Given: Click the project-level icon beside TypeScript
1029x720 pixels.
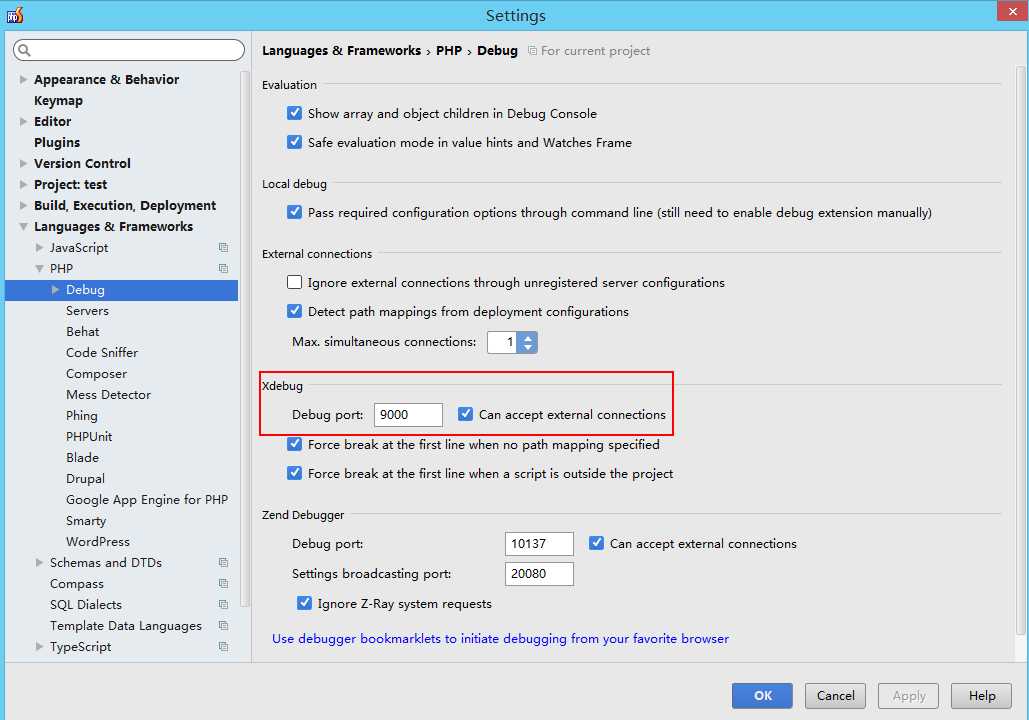Looking at the screenshot, I should (223, 646).
